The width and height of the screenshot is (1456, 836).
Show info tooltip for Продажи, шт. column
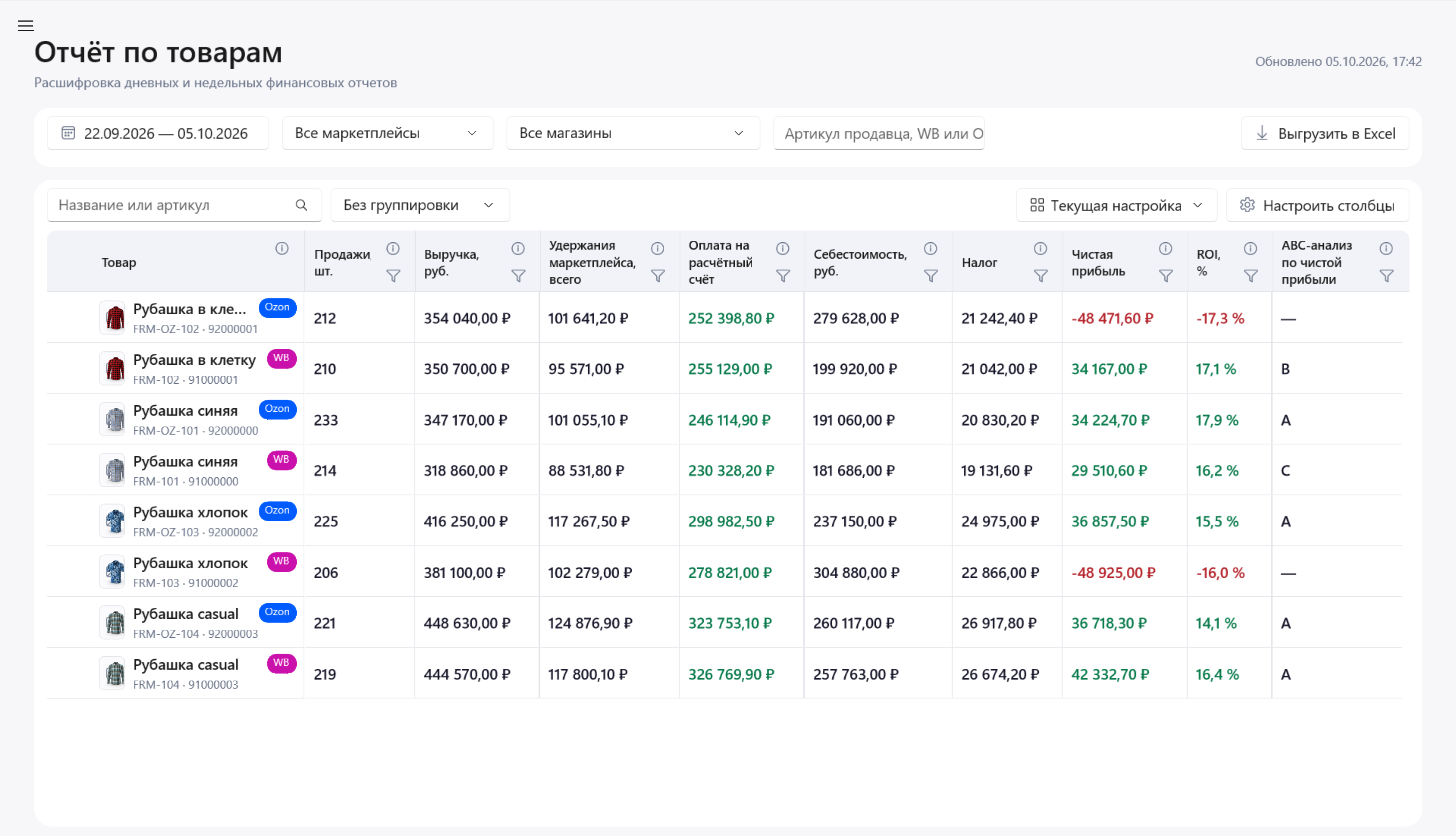pos(393,249)
